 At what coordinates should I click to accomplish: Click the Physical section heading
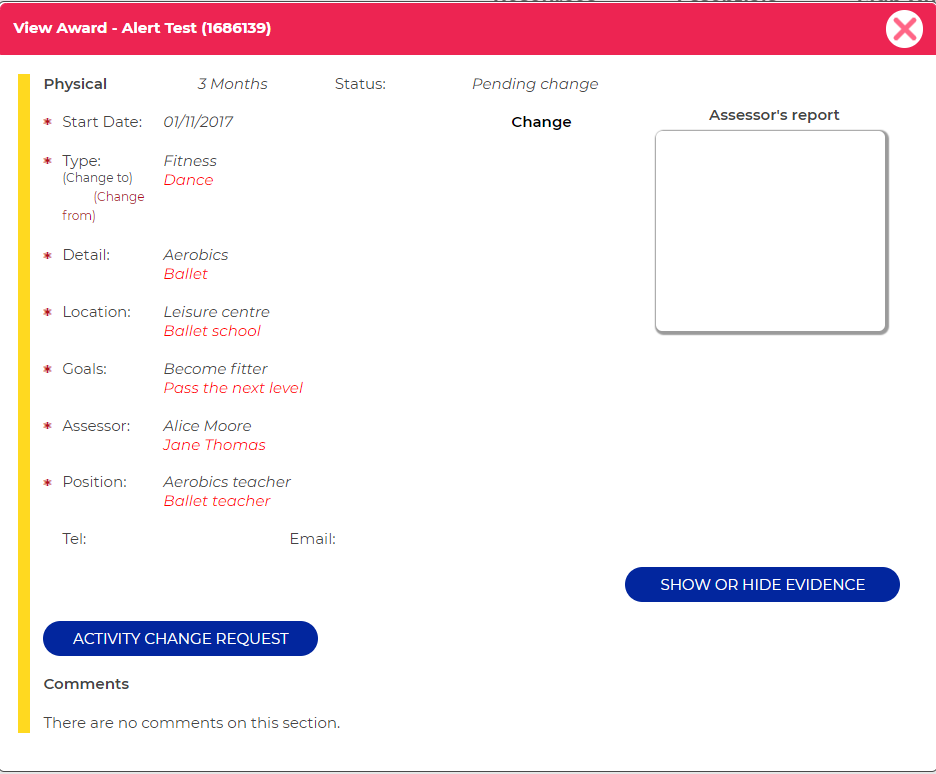click(75, 84)
